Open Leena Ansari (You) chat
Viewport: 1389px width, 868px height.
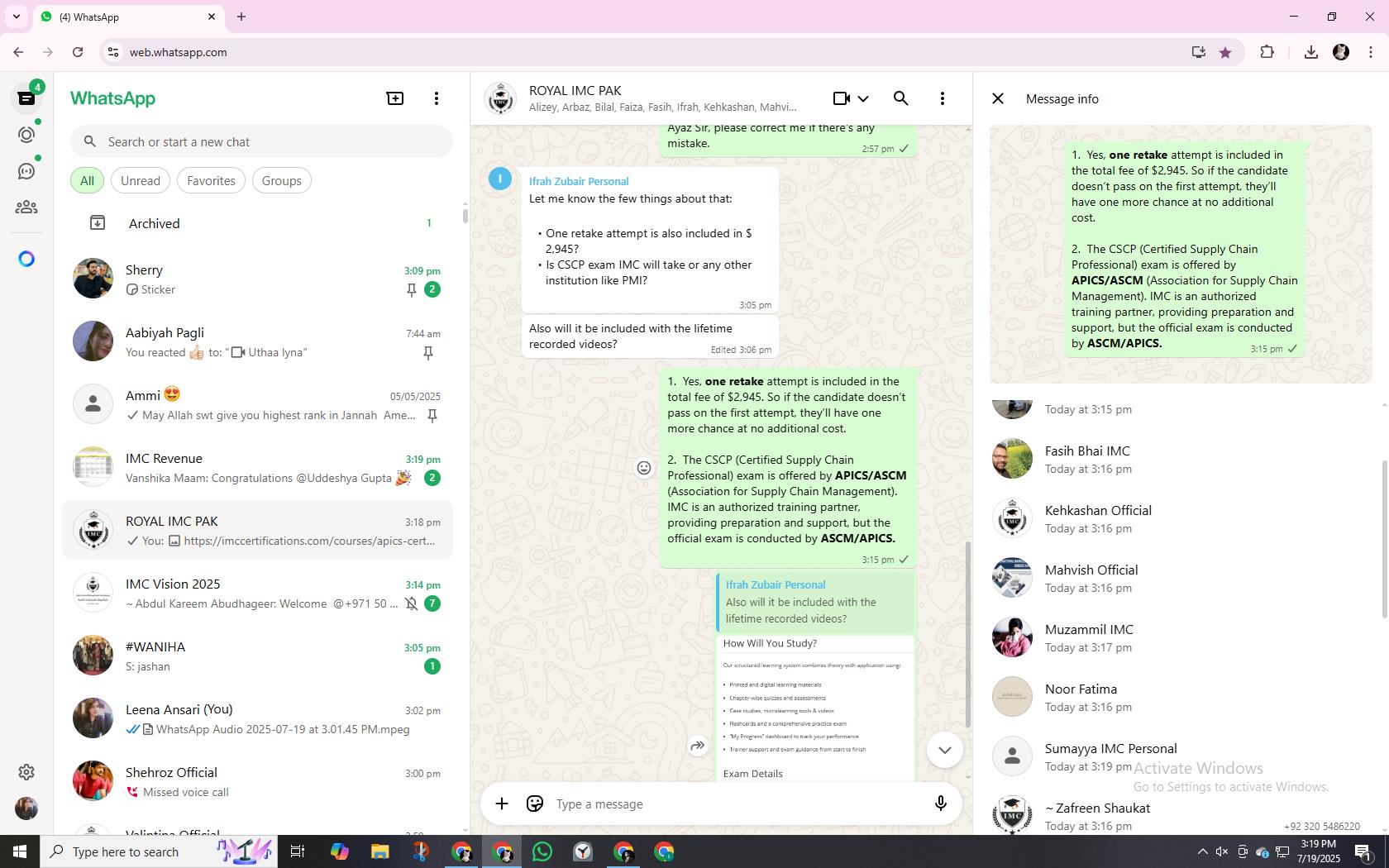point(258,718)
